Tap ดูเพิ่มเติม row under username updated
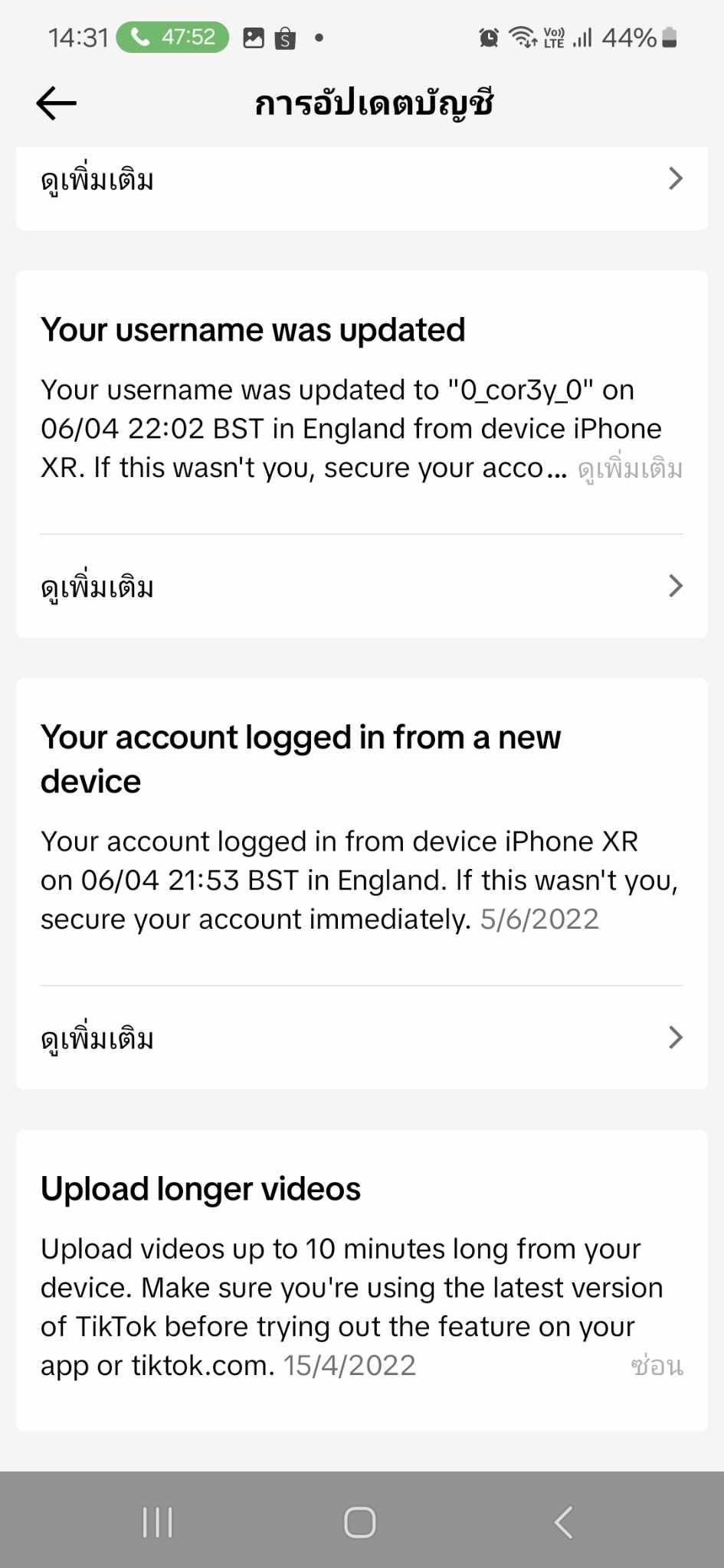Screen dimensions: 724x1568 97,587
